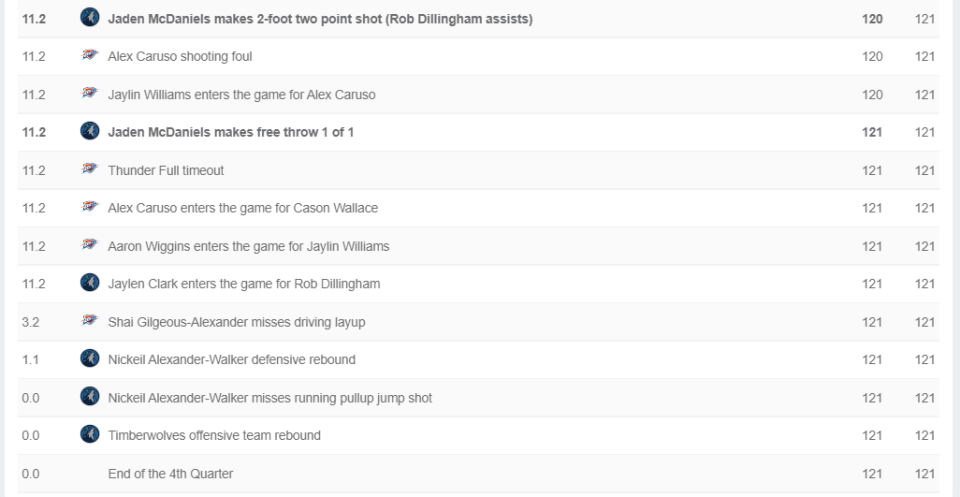Click the 1.1 time cell
The width and height of the screenshot is (960, 497).
(31, 360)
